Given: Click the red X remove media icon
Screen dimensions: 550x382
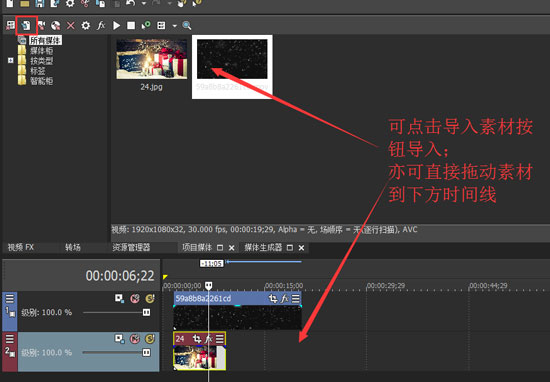Looking at the screenshot, I should (71, 25).
